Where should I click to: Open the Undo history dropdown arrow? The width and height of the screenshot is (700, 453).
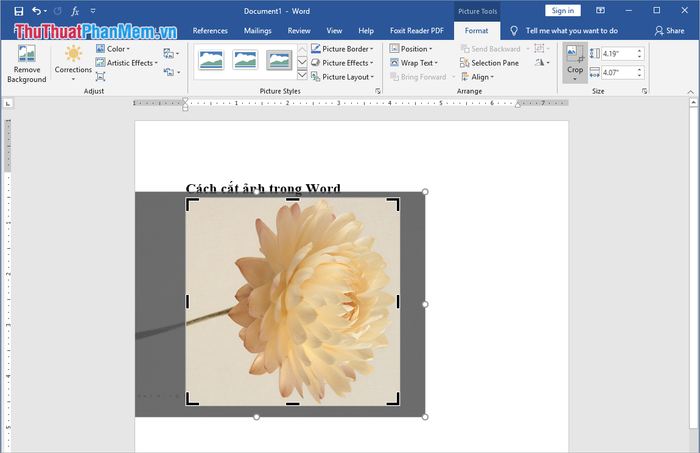(45, 12)
